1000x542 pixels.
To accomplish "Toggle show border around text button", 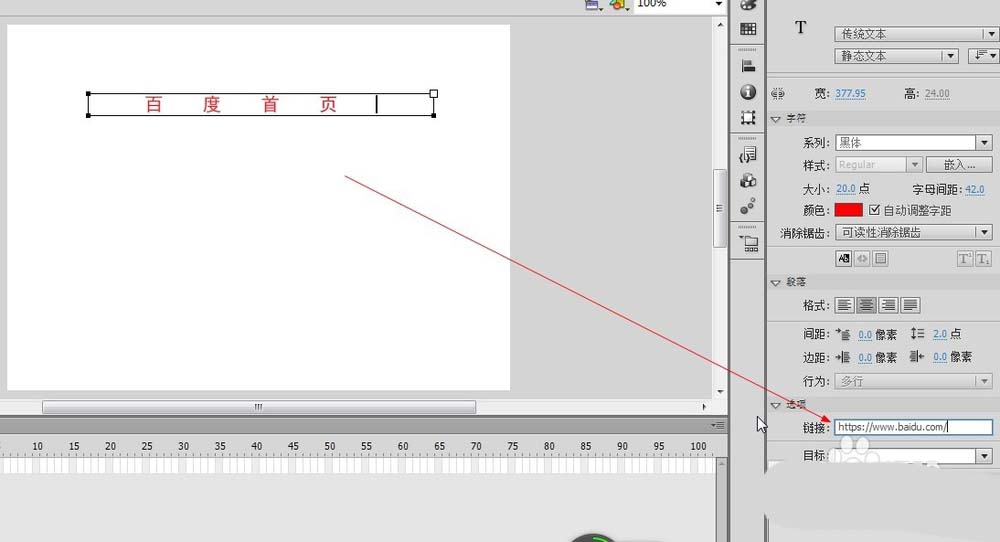I will 881,258.
